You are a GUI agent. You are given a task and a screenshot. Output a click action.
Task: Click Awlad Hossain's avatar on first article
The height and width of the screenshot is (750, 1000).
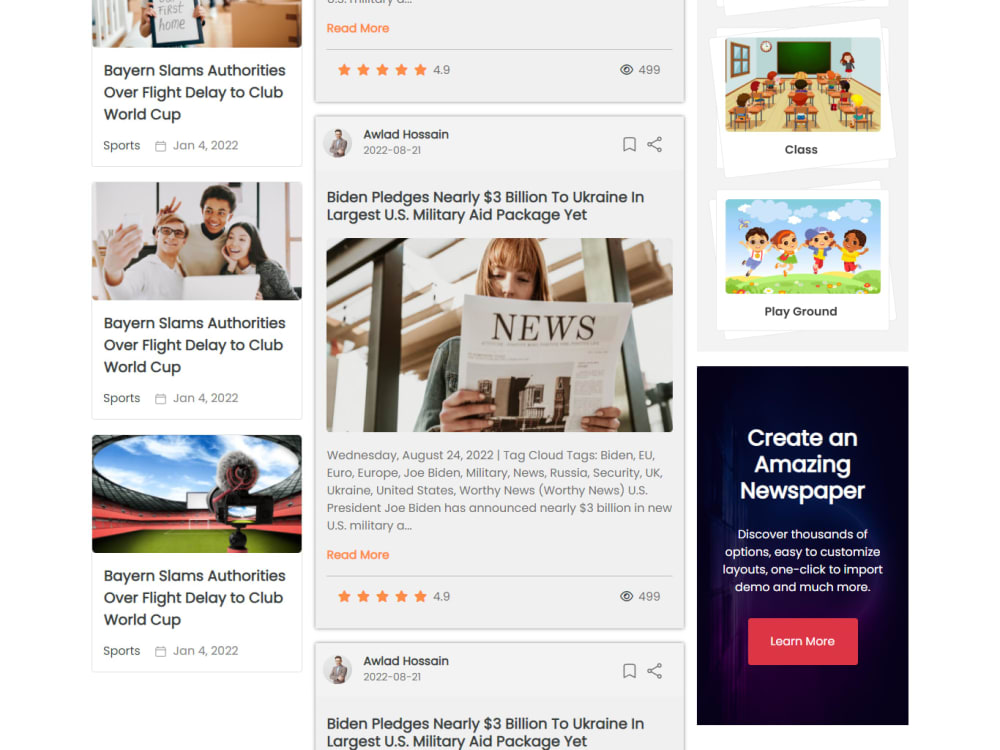point(338,143)
